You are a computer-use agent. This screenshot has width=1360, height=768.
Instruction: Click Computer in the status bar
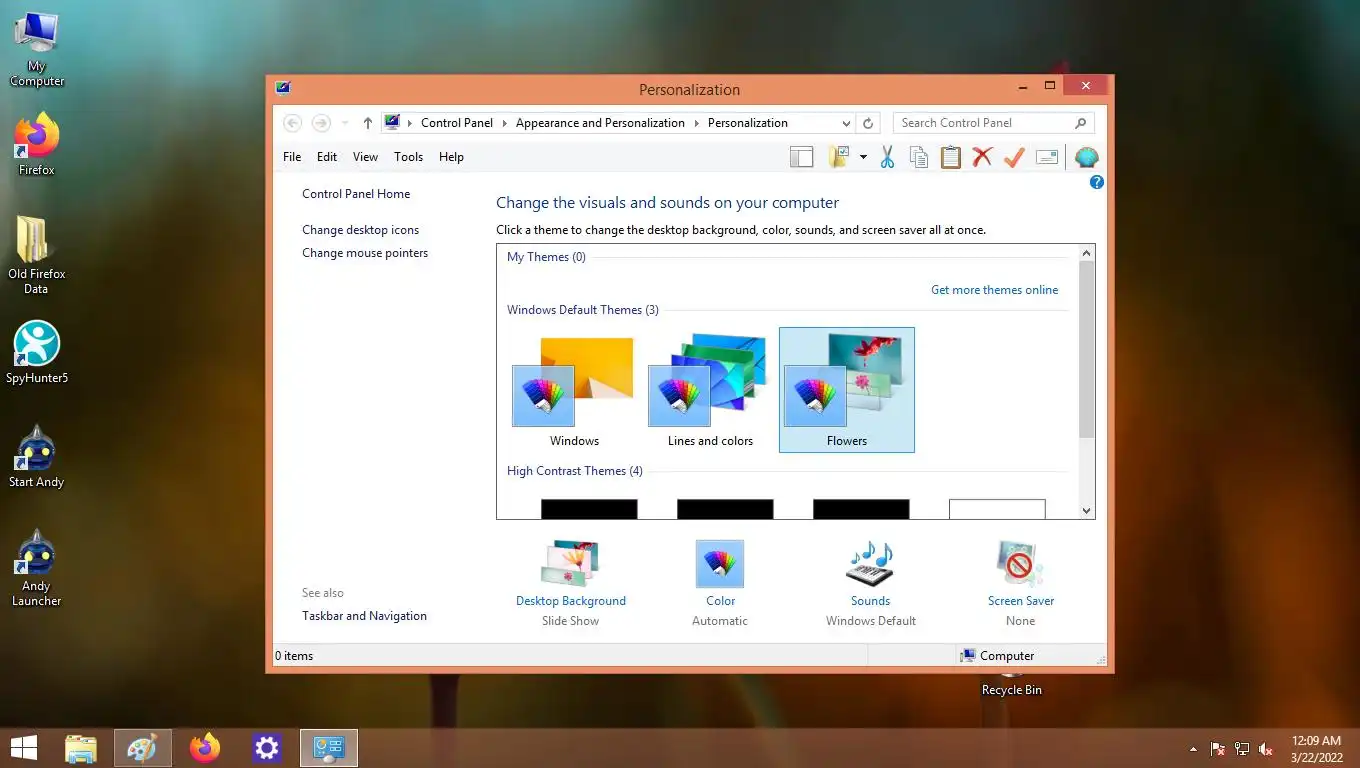point(997,656)
